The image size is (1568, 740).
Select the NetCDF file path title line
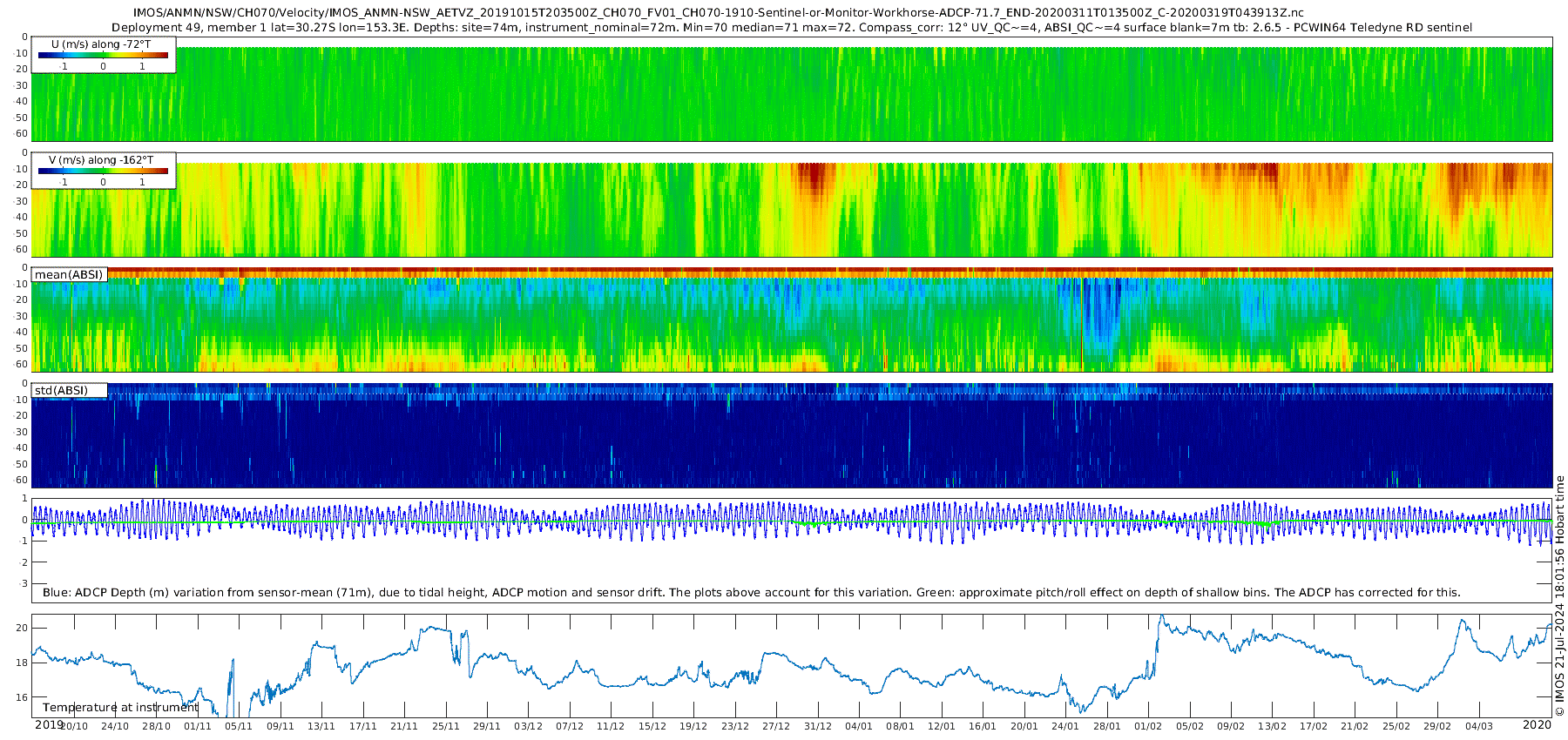tap(719, 13)
